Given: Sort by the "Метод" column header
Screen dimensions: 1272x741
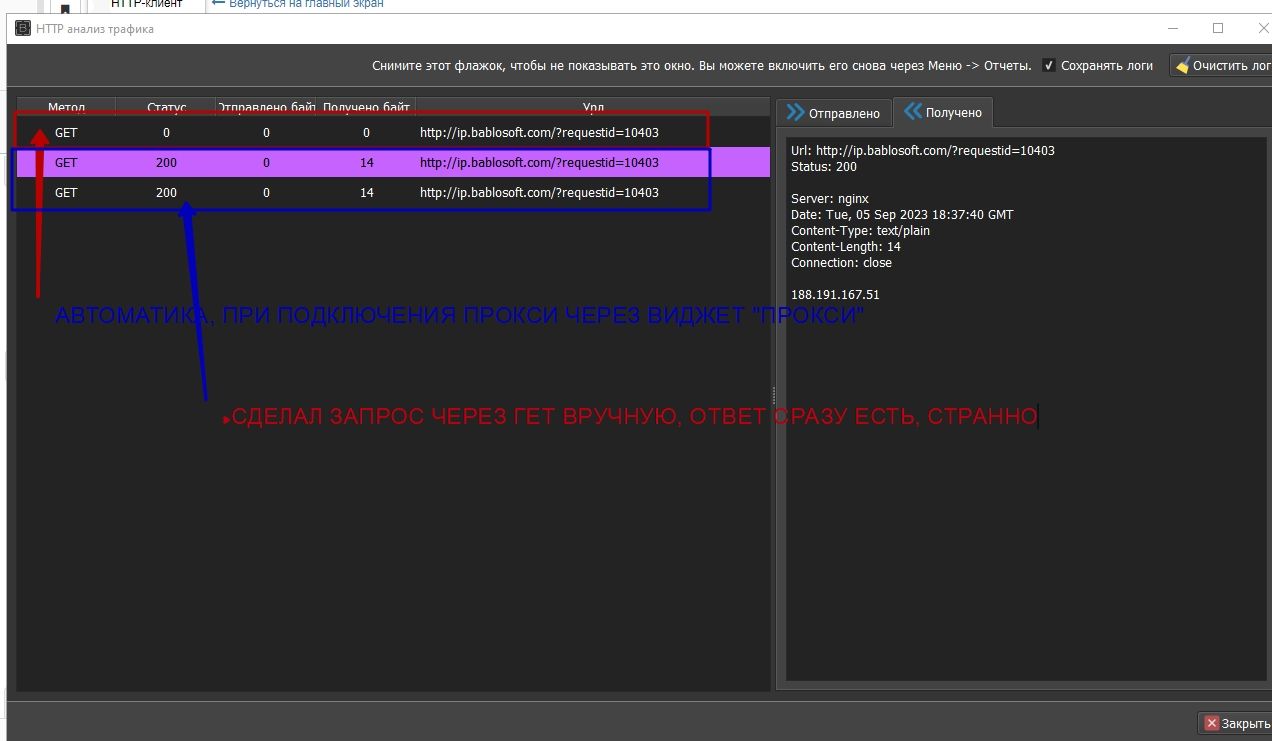Looking at the screenshot, I should click(66, 107).
